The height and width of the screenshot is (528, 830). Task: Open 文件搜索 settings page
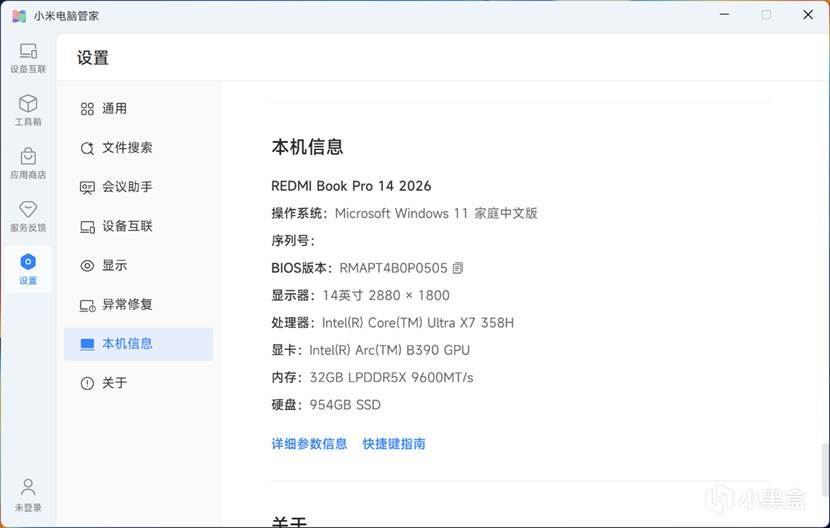point(138,148)
